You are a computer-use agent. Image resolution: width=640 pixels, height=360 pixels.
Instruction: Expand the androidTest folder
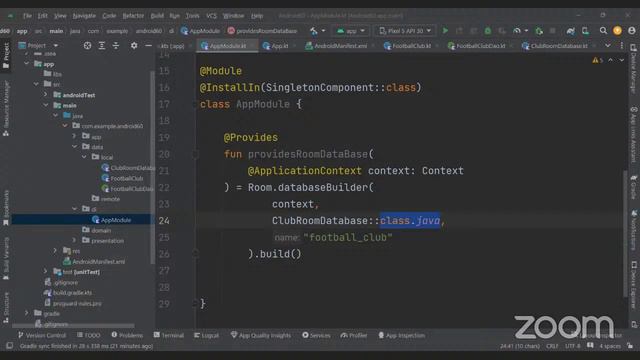(x=46, y=95)
